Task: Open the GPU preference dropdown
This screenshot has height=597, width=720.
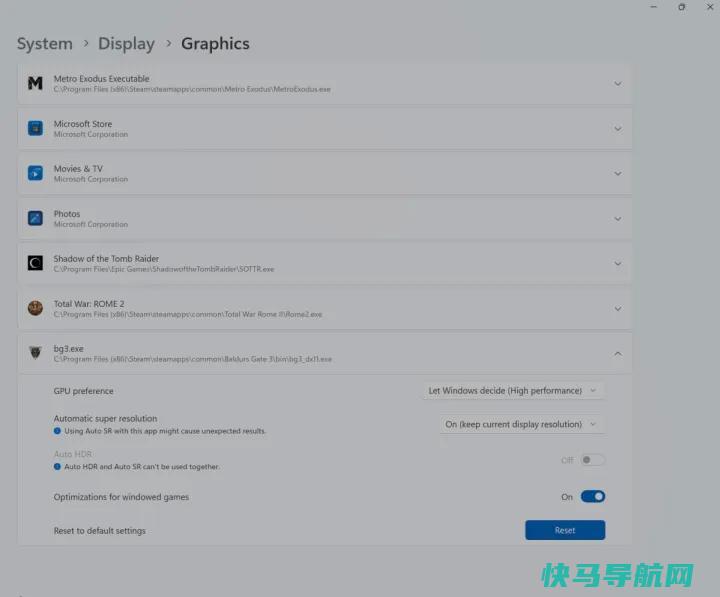Action: 513,391
